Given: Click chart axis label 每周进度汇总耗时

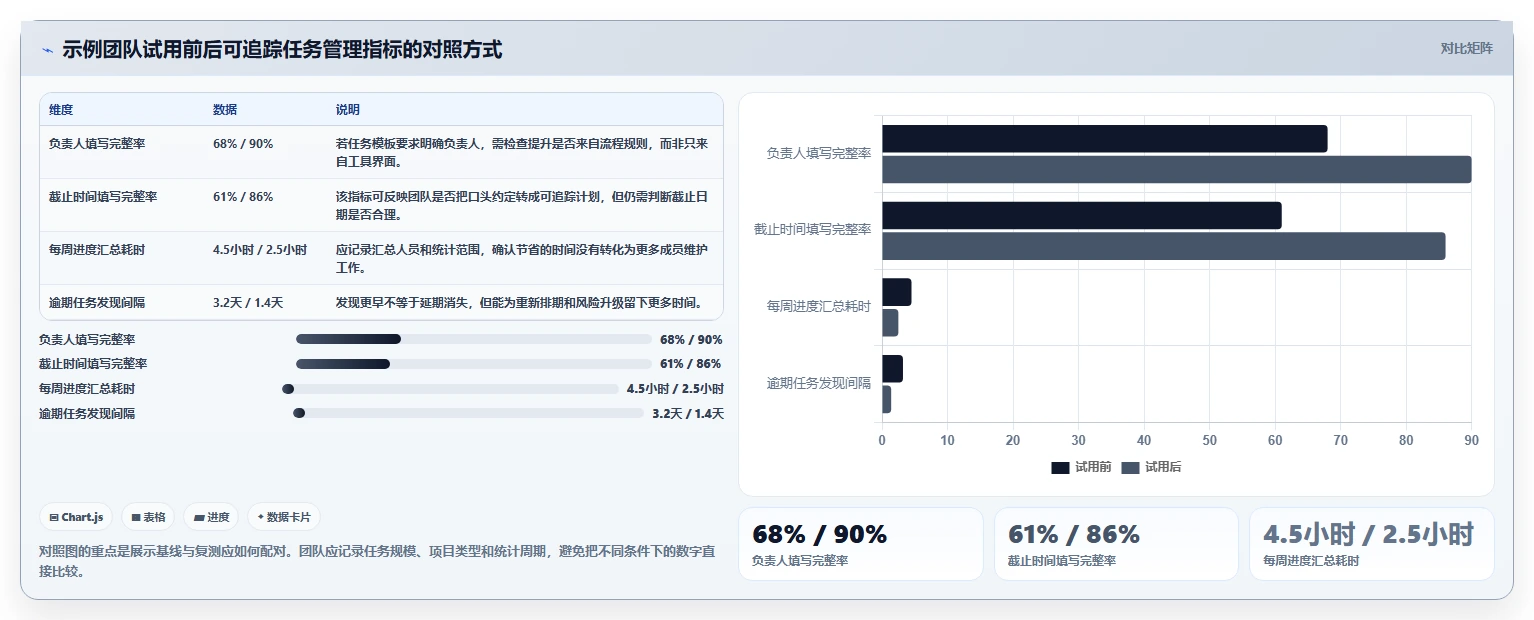Looking at the screenshot, I should coord(819,306).
